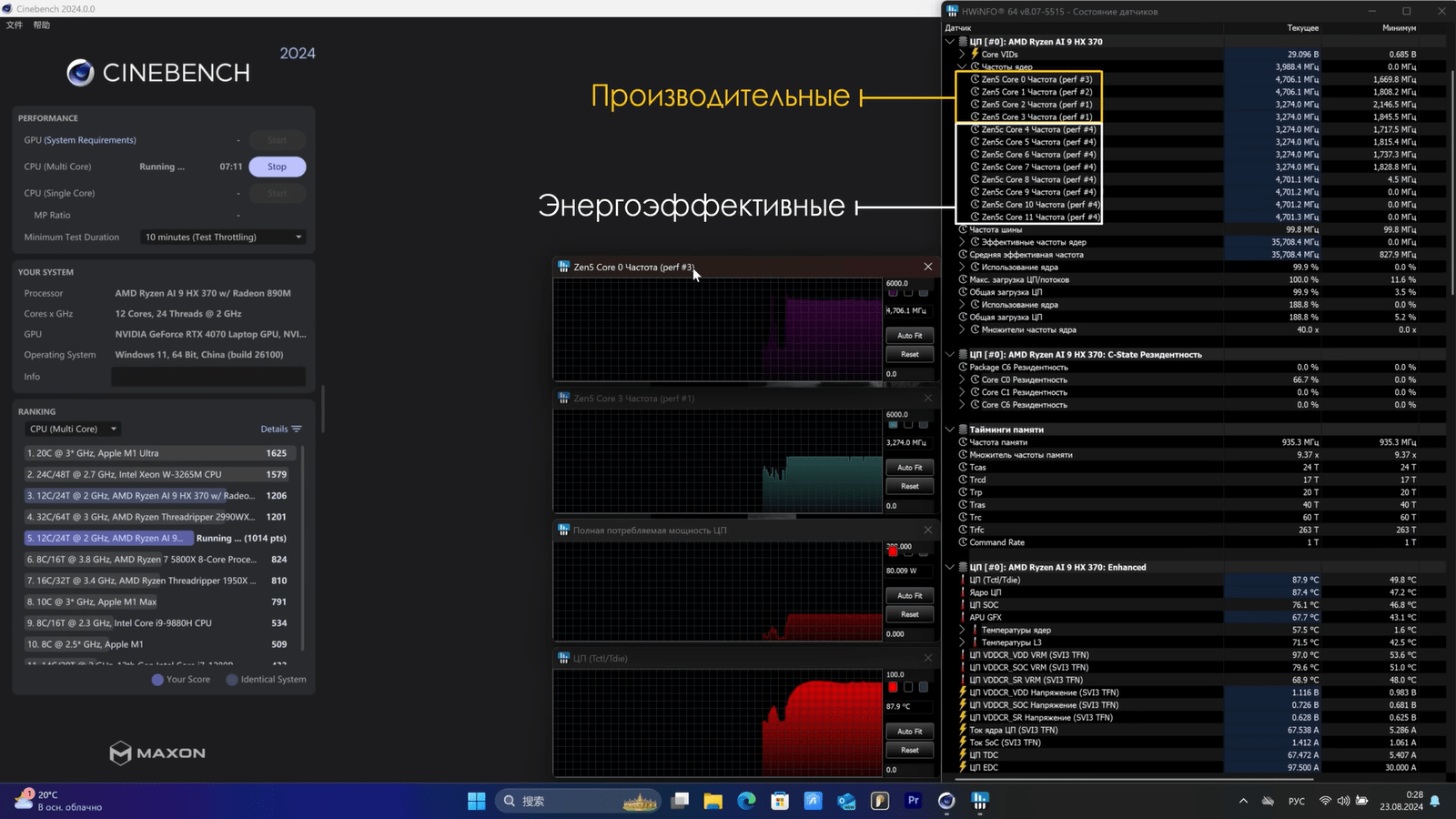Show hidden system tray icons
1456x819 pixels.
point(1243,801)
